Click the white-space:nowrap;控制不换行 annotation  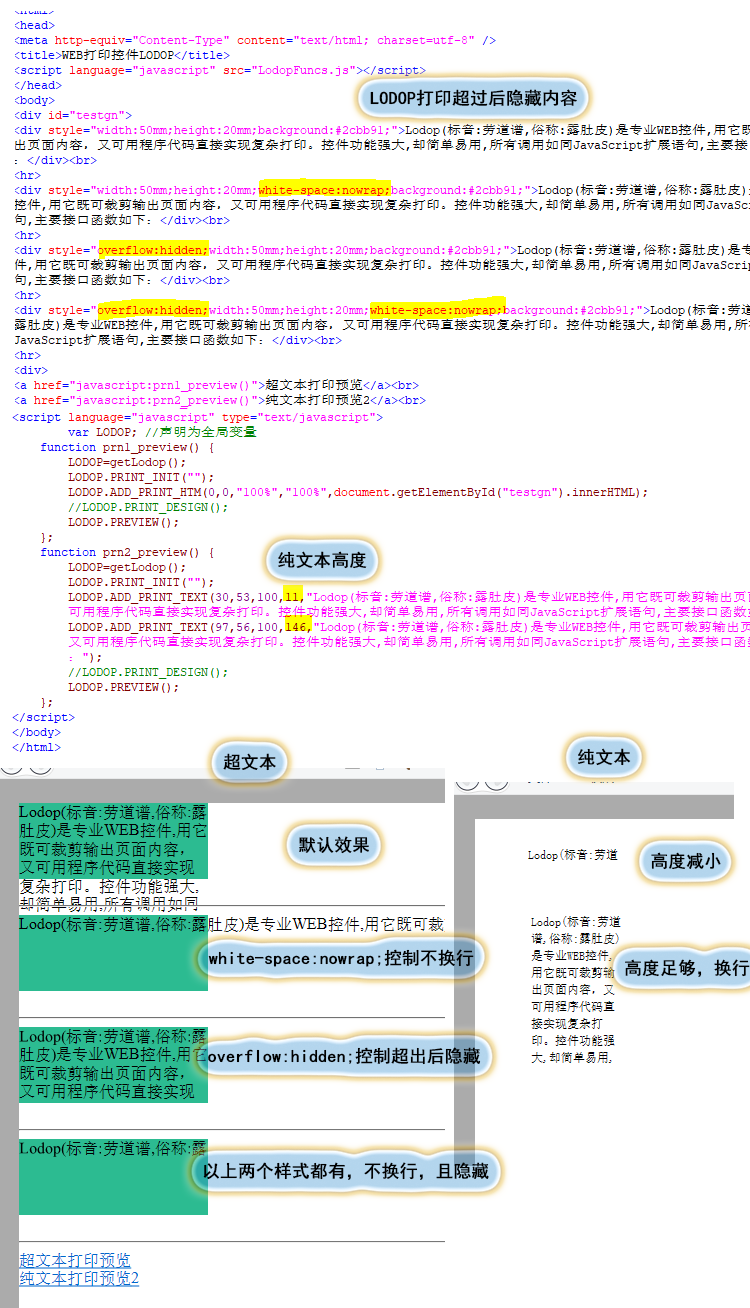pyautogui.click(x=340, y=958)
